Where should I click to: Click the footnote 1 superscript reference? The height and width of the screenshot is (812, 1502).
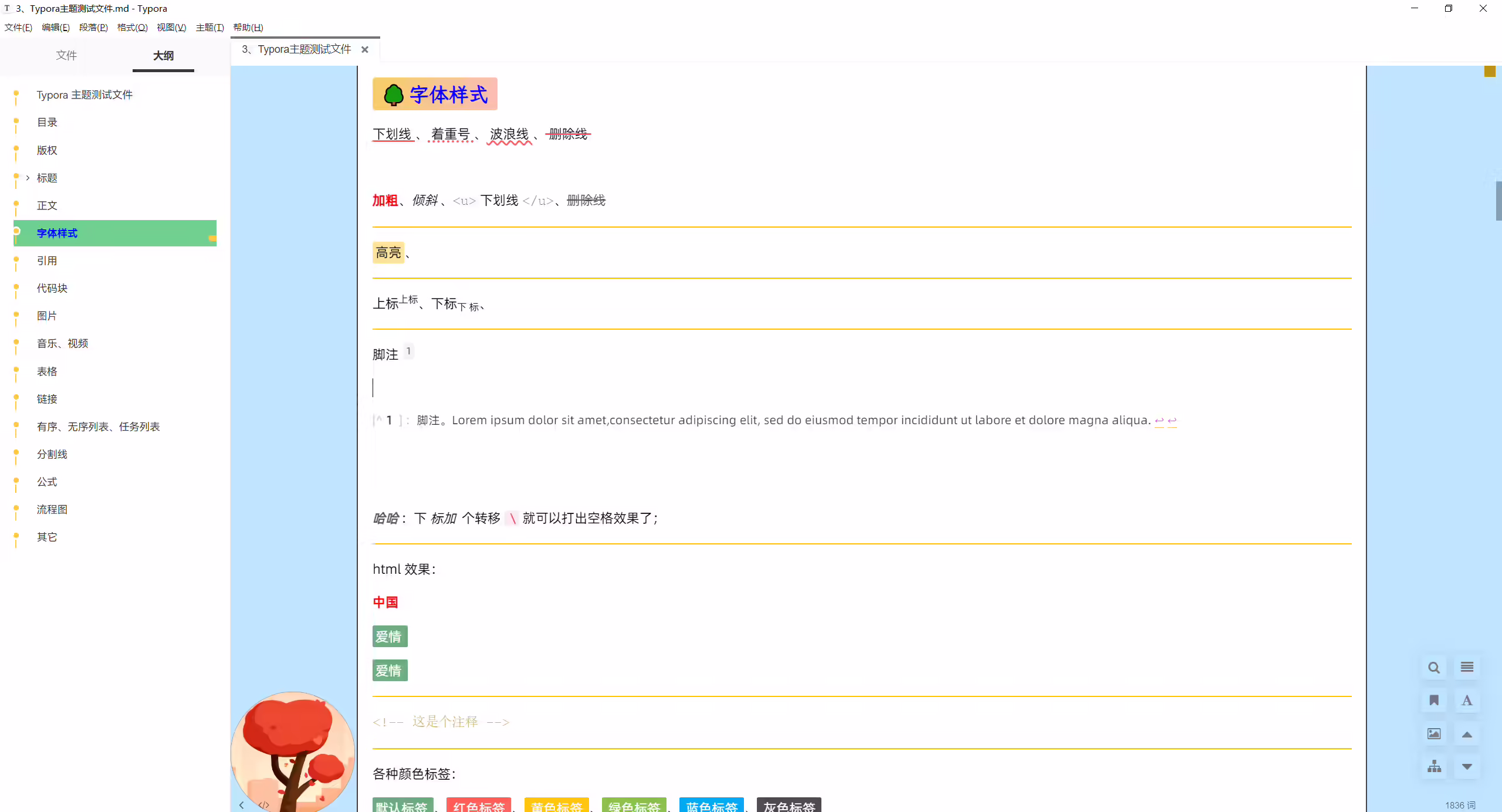pyautogui.click(x=408, y=351)
